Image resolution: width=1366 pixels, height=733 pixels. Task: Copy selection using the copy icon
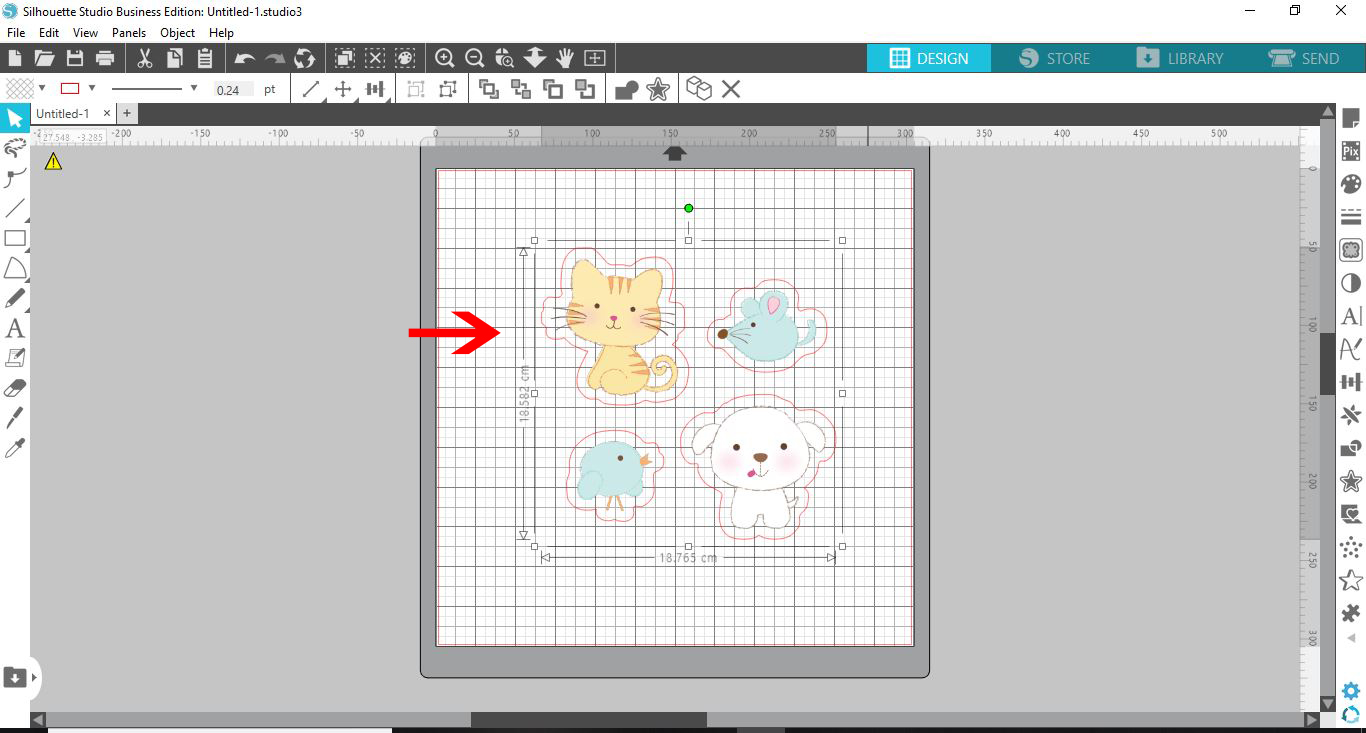175,58
